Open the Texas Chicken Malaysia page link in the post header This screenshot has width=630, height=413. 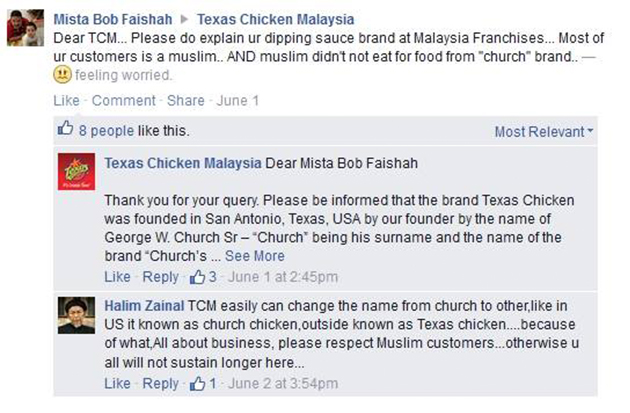click(x=275, y=19)
